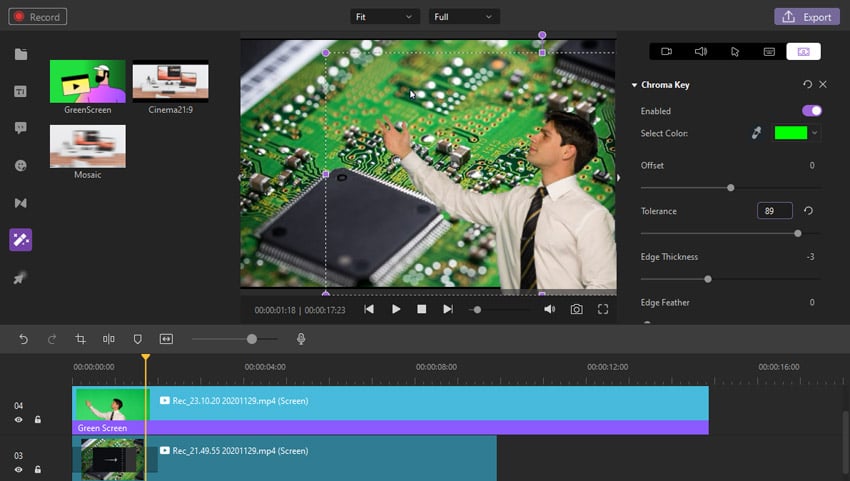Select the effects properties tab
The image size is (850, 481).
[x=803, y=52]
